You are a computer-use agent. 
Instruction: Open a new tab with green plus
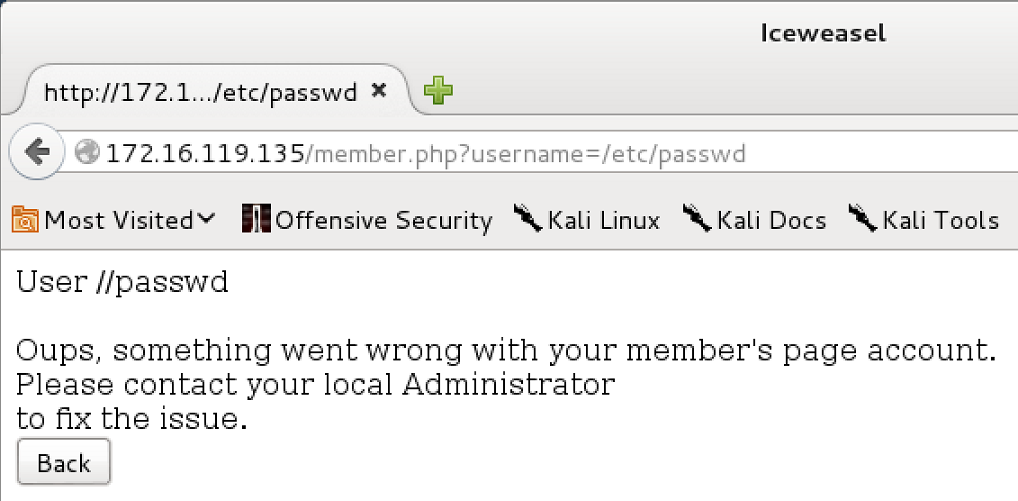coord(438,91)
